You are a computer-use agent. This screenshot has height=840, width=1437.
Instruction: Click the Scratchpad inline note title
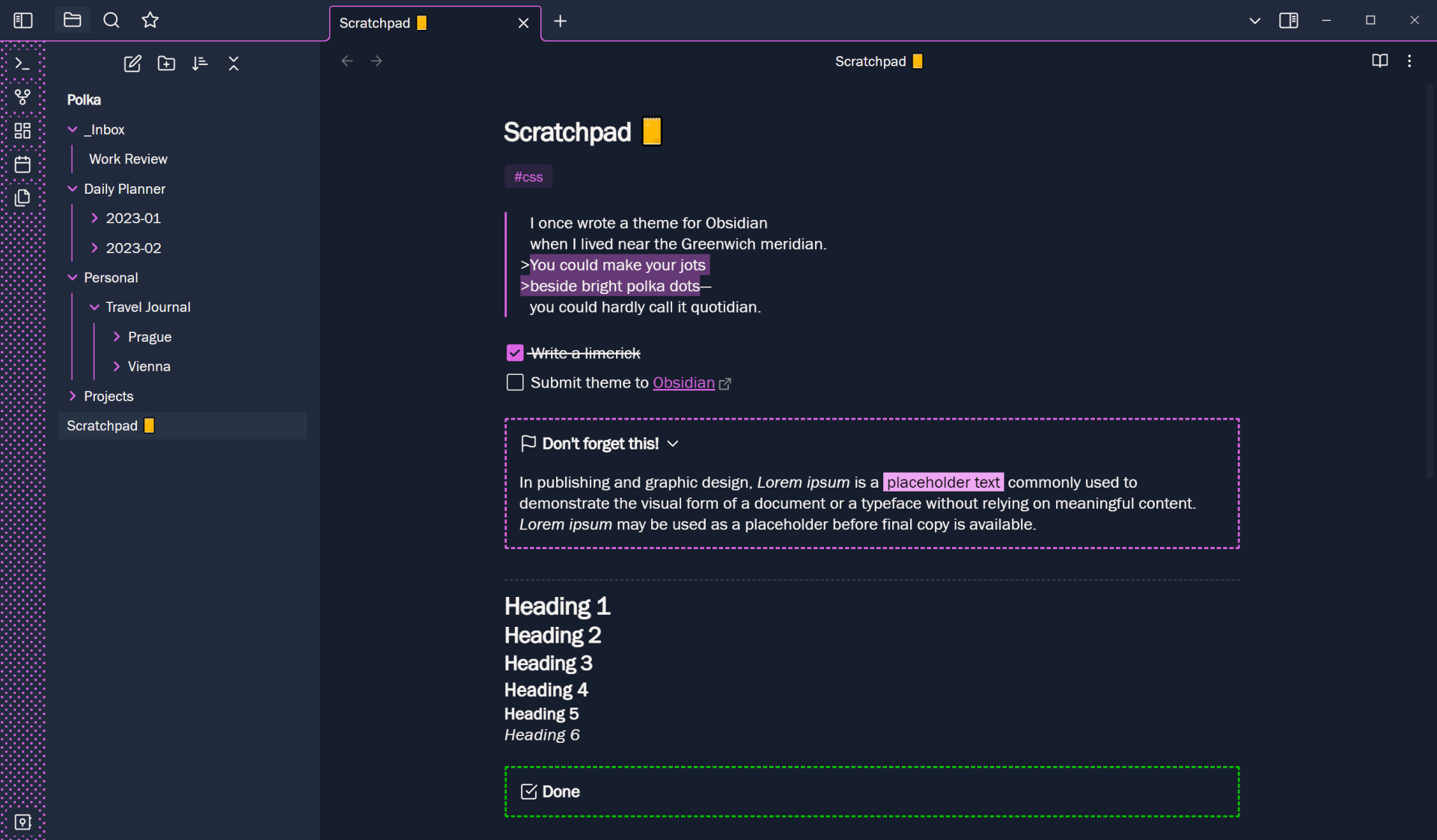point(582,132)
